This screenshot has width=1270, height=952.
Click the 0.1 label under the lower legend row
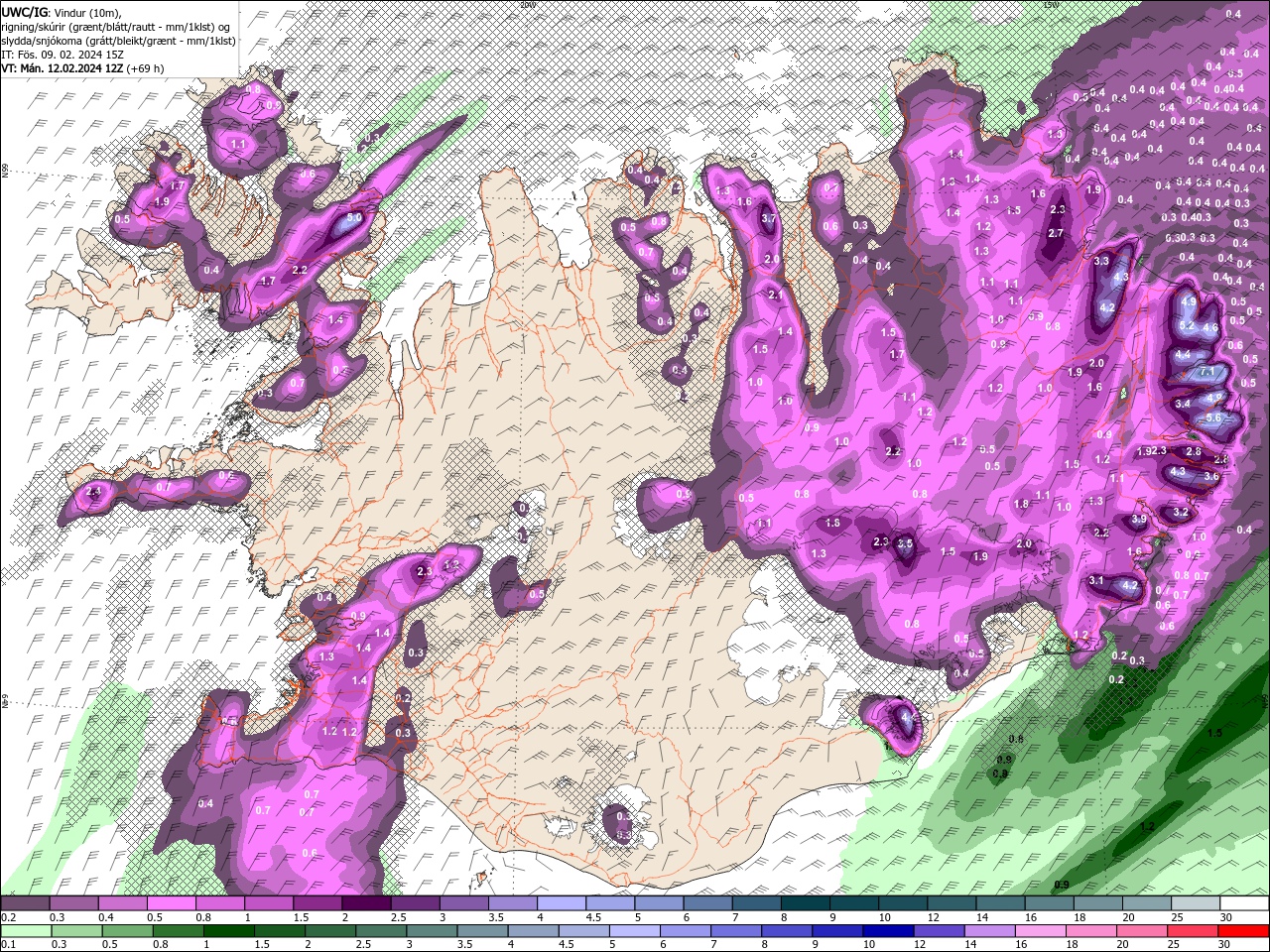(x=8, y=946)
